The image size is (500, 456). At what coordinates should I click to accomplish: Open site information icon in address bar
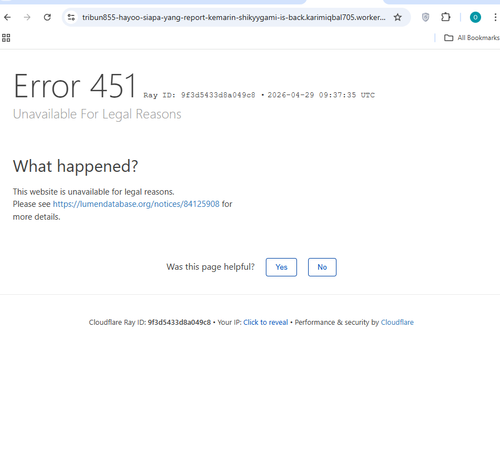(71, 17)
